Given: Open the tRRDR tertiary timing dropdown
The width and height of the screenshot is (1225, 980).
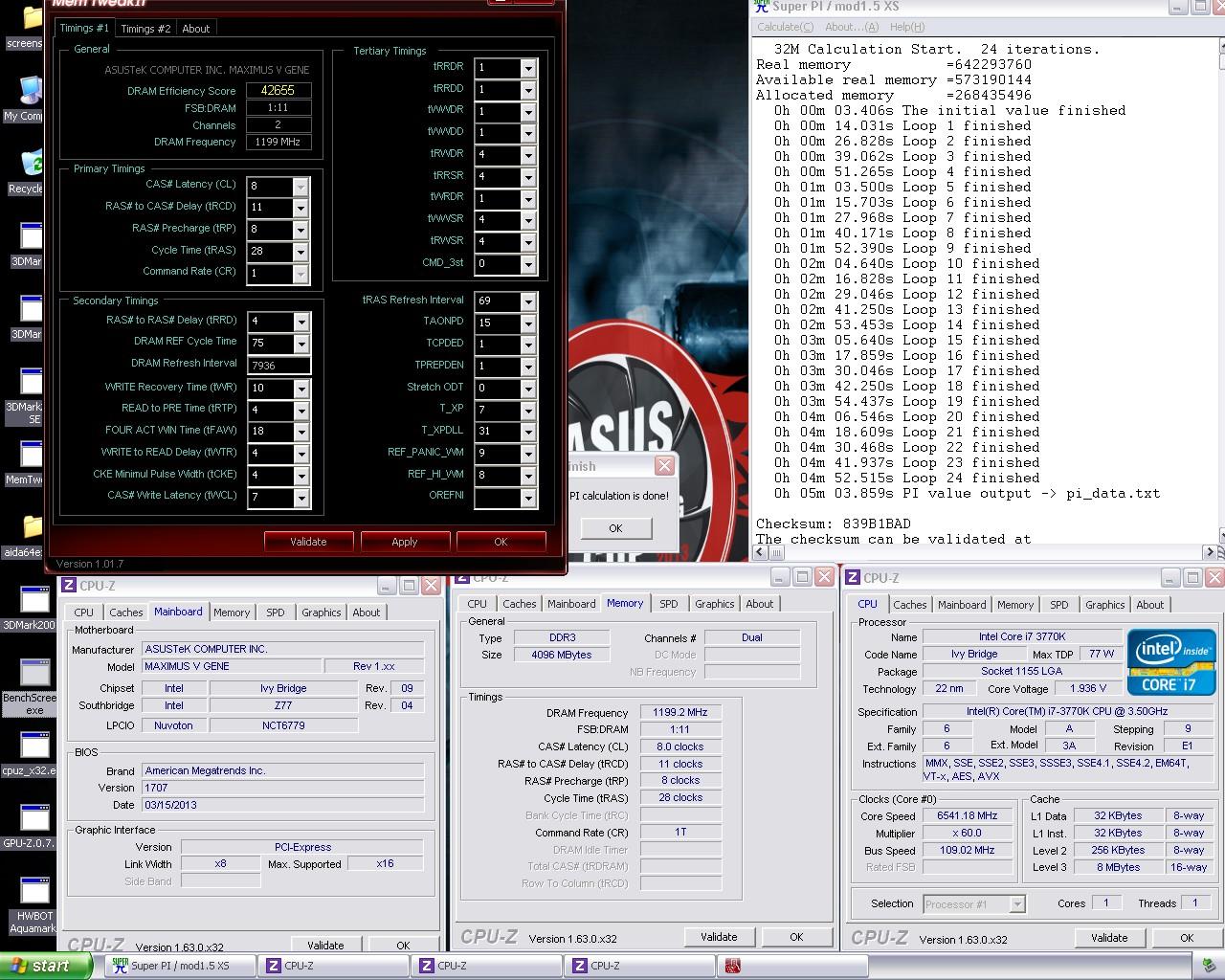Looking at the screenshot, I should 527,68.
